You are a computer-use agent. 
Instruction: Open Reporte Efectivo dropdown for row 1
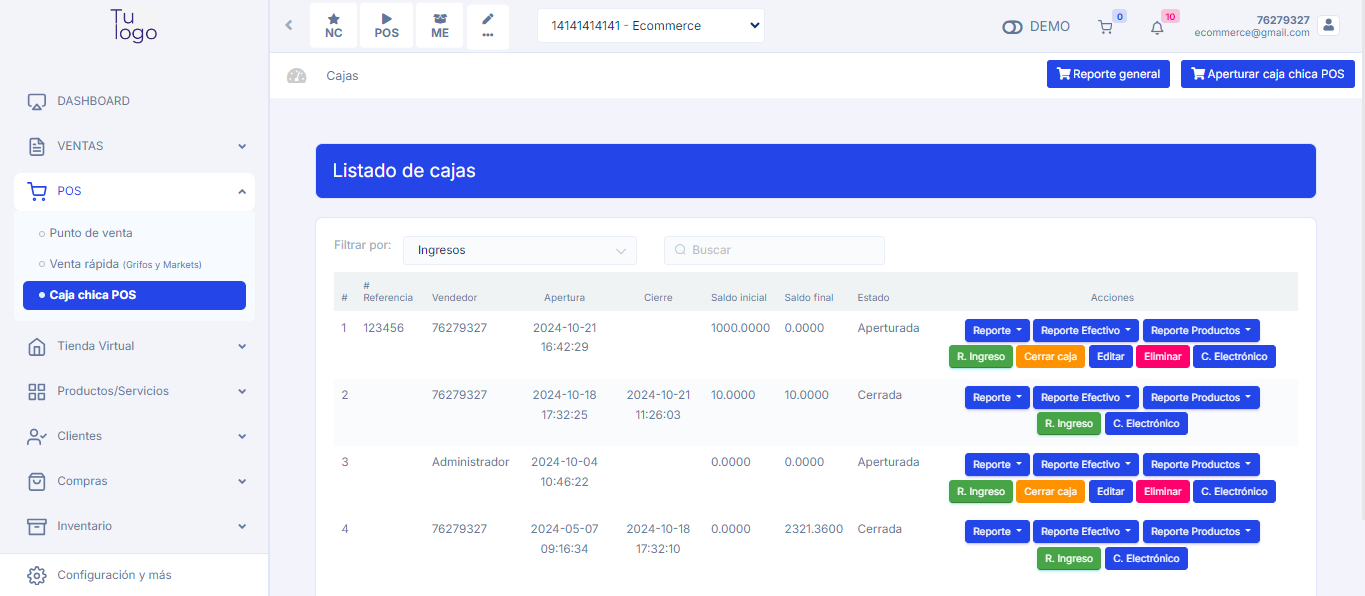pos(1085,330)
